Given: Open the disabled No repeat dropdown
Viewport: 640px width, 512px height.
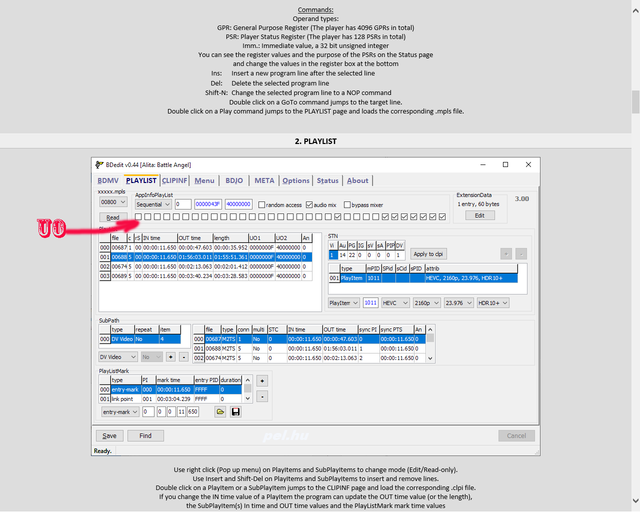Looking at the screenshot, I should (x=151, y=357).
